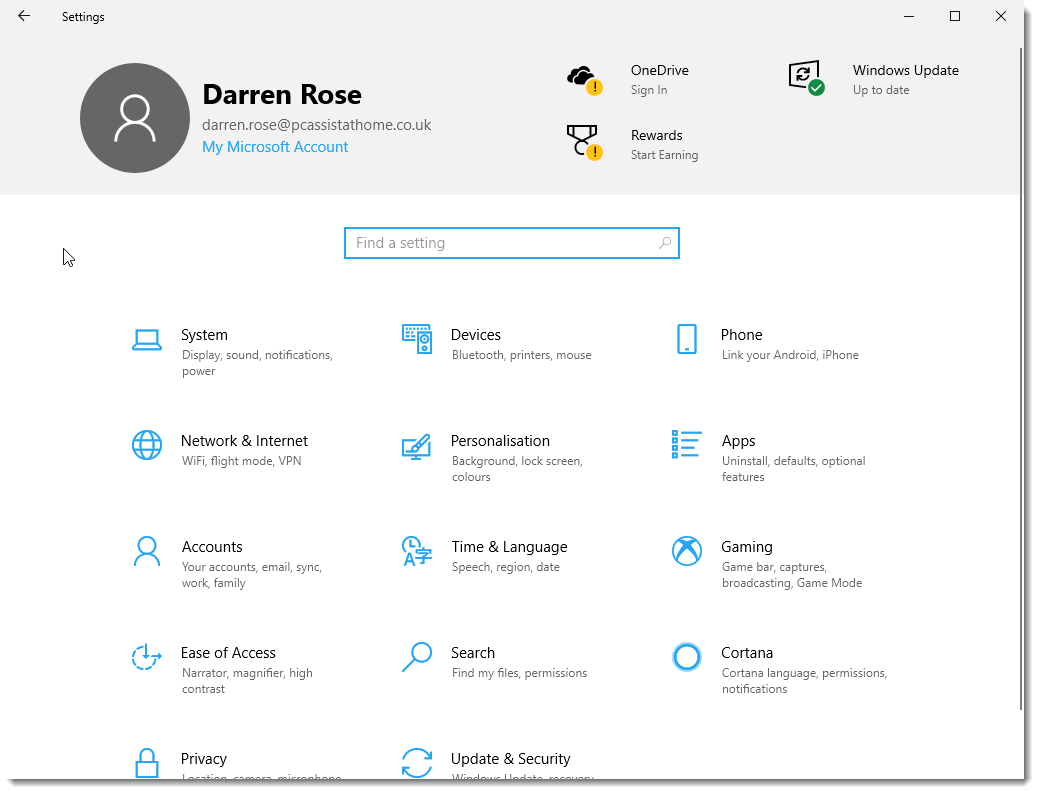Go back using the back arrow
The image size is (1039, 794).
coord(24,16)
